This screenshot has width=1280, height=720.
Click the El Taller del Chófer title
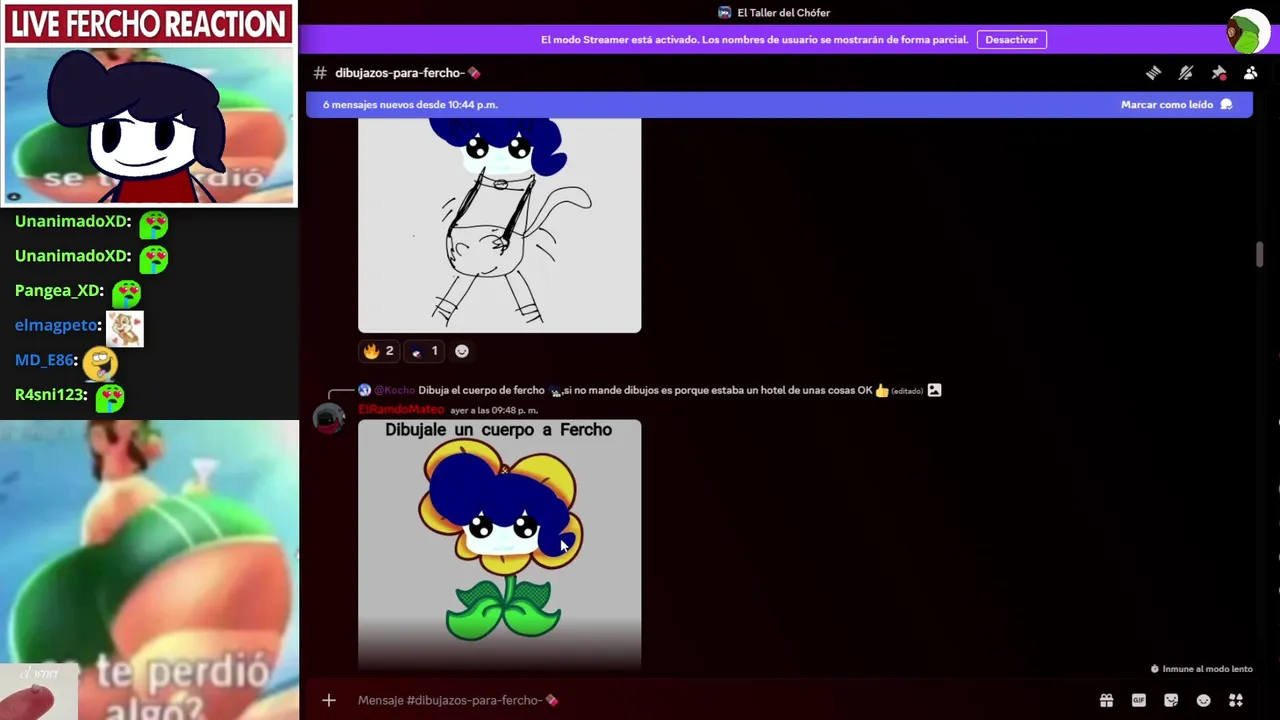click(784, 13)
